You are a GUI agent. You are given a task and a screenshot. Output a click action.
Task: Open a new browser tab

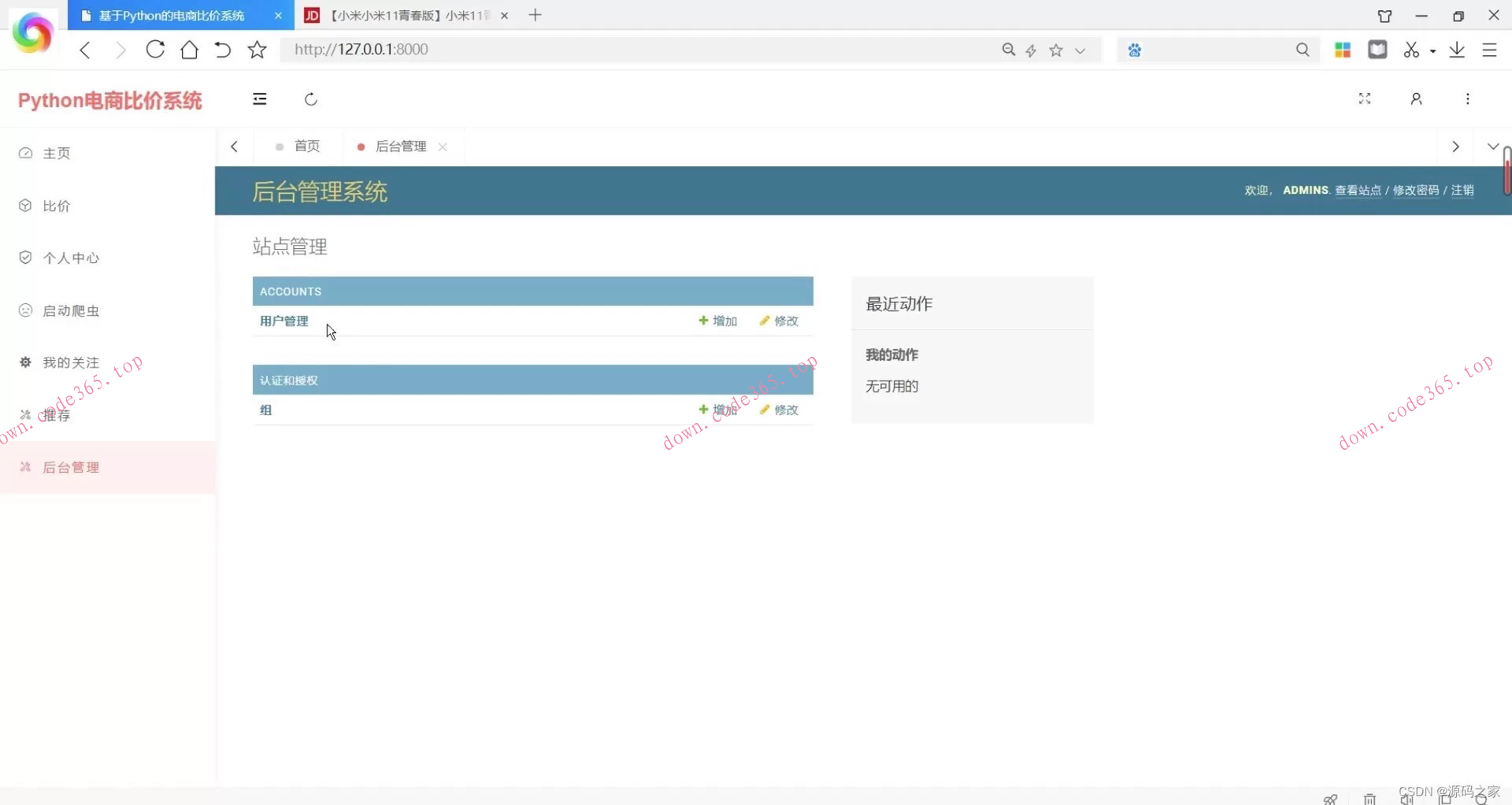click(535, 15)
